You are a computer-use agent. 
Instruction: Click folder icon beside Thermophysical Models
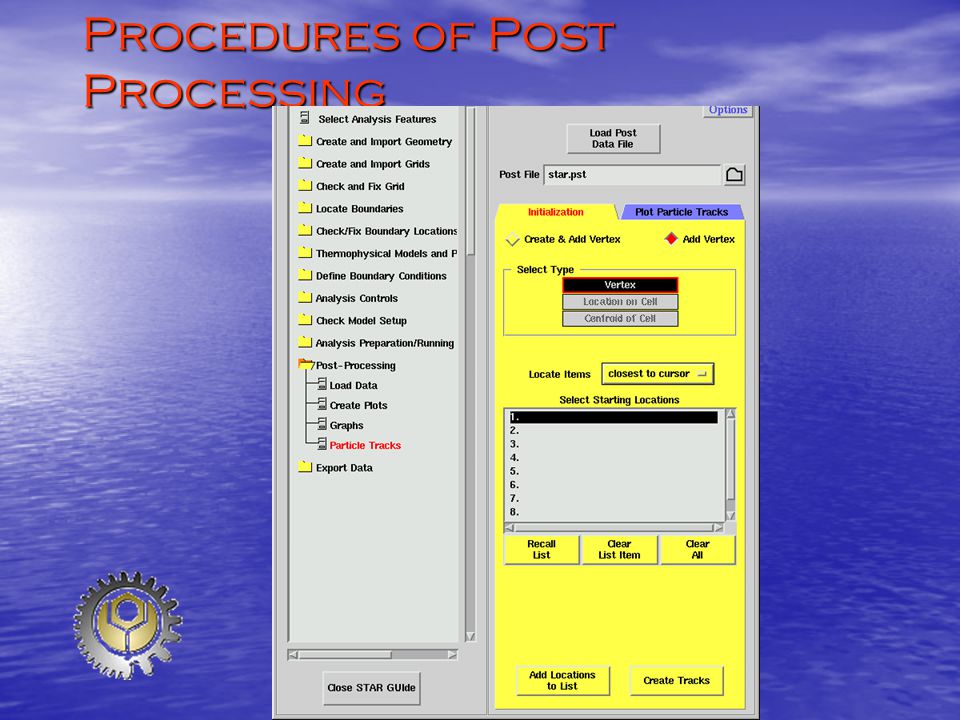[x=305, y=252]
